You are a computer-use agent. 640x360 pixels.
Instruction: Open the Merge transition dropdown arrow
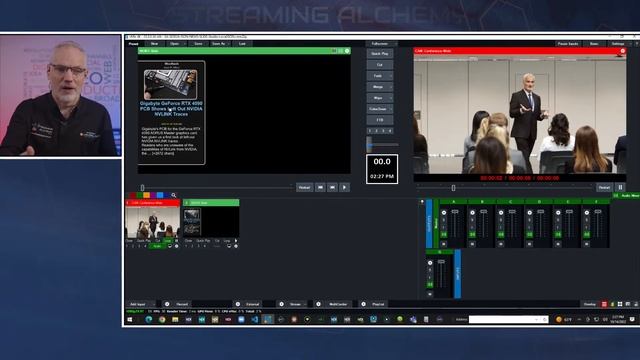point(391,87)
